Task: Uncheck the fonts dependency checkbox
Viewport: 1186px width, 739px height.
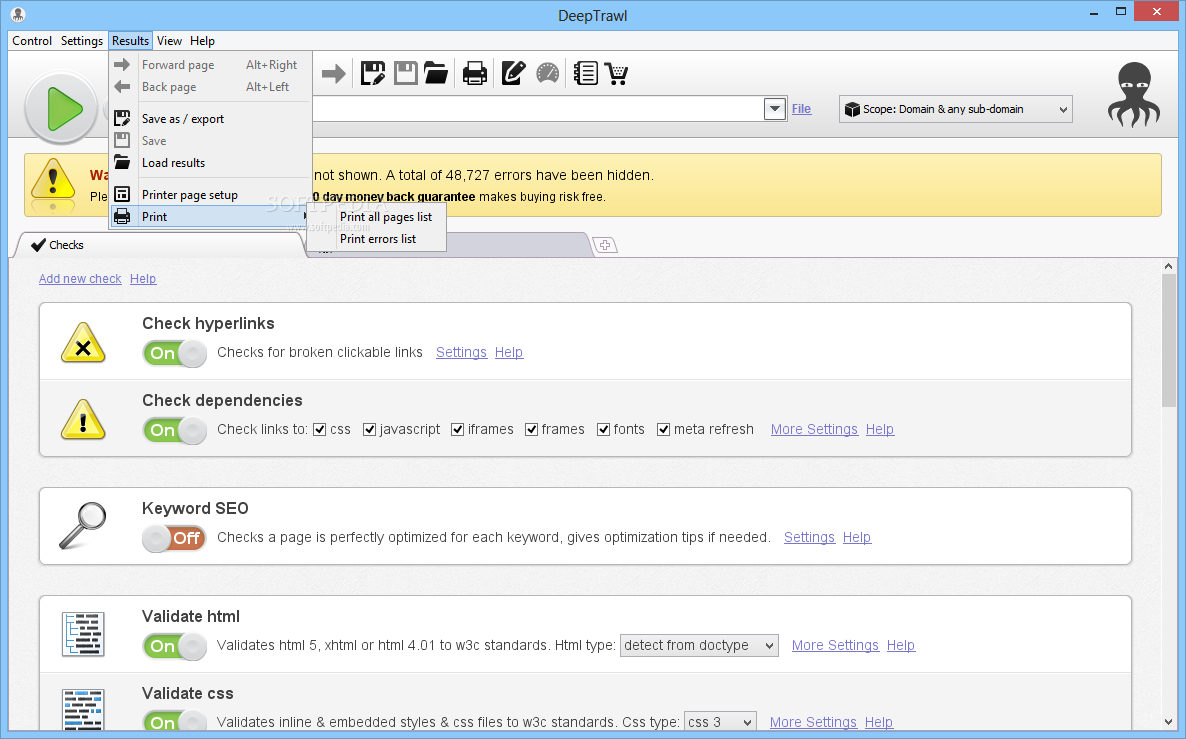Action: tap(603, 430)
